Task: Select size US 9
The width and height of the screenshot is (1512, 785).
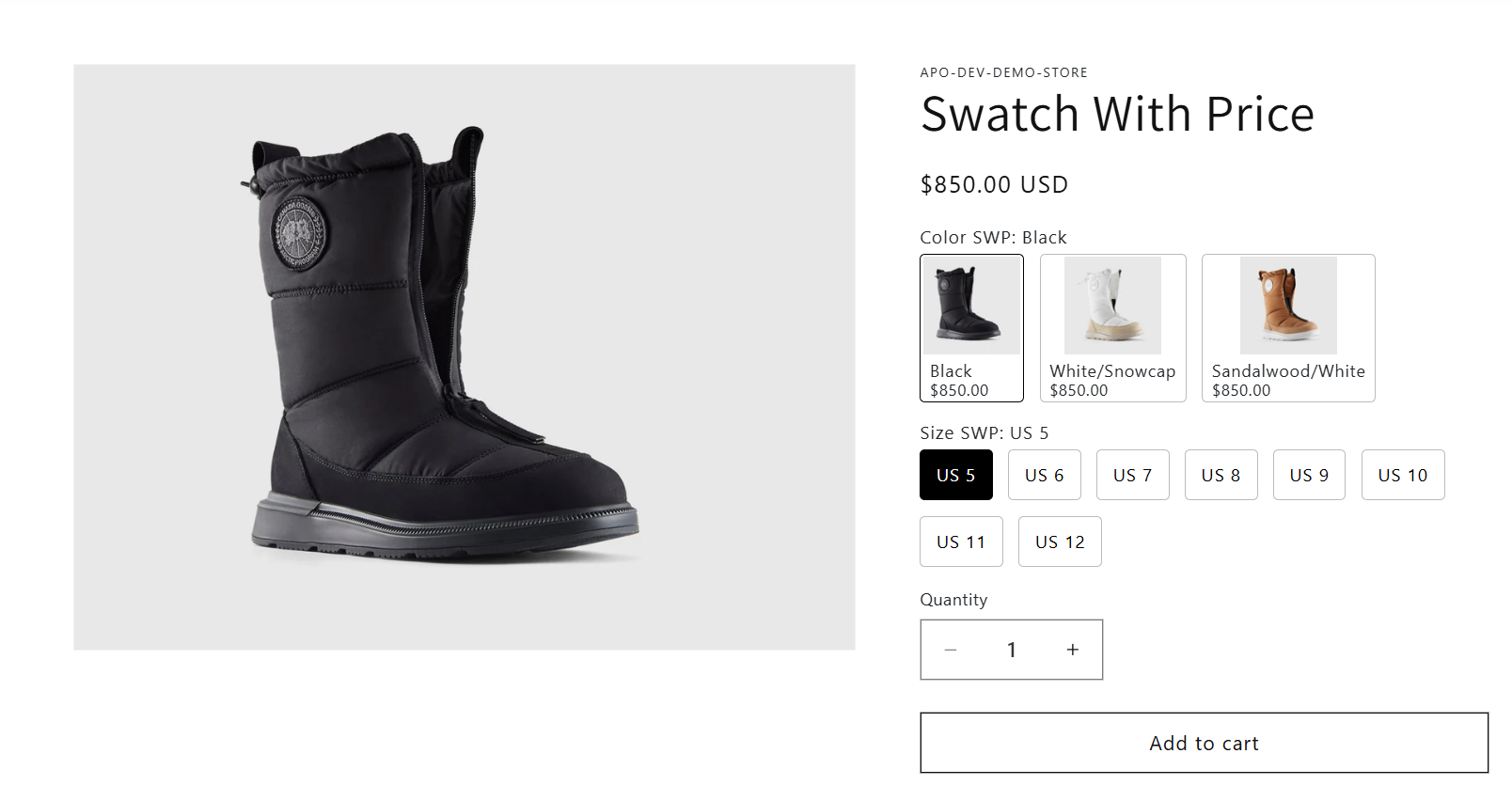Action: point(1309,475)
